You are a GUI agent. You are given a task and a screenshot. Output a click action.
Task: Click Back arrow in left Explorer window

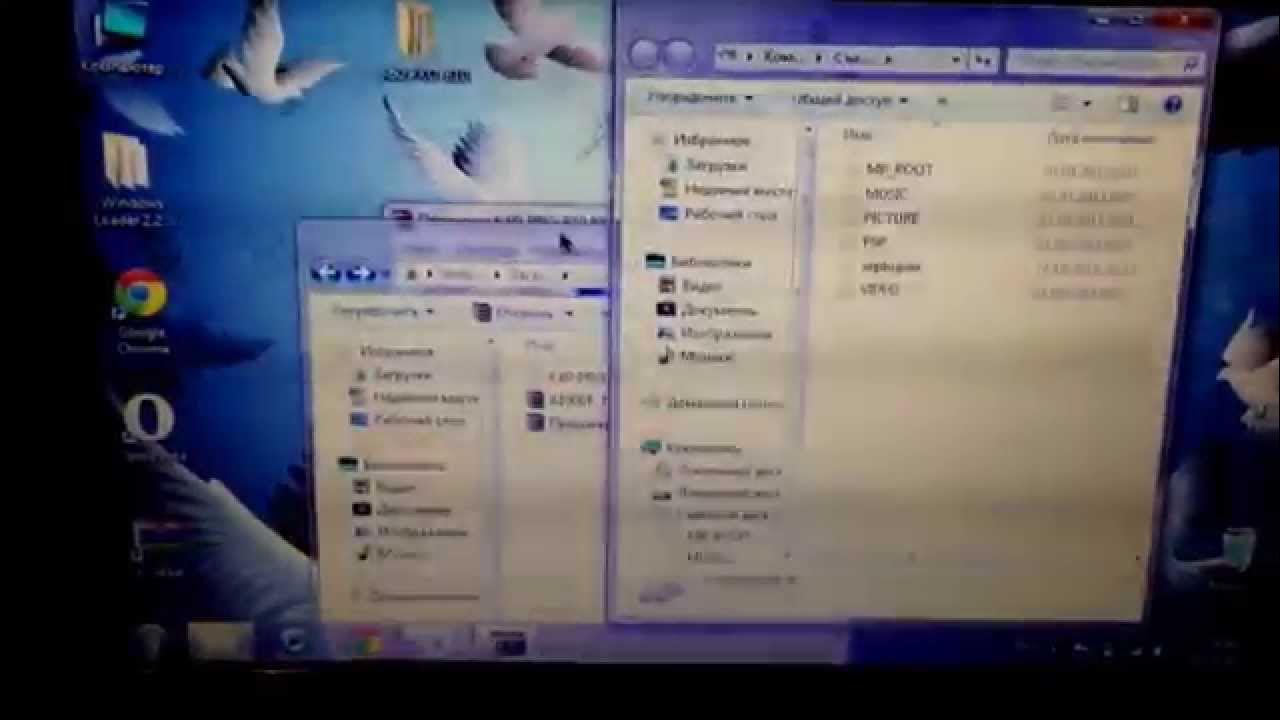(x=325, y=272)
